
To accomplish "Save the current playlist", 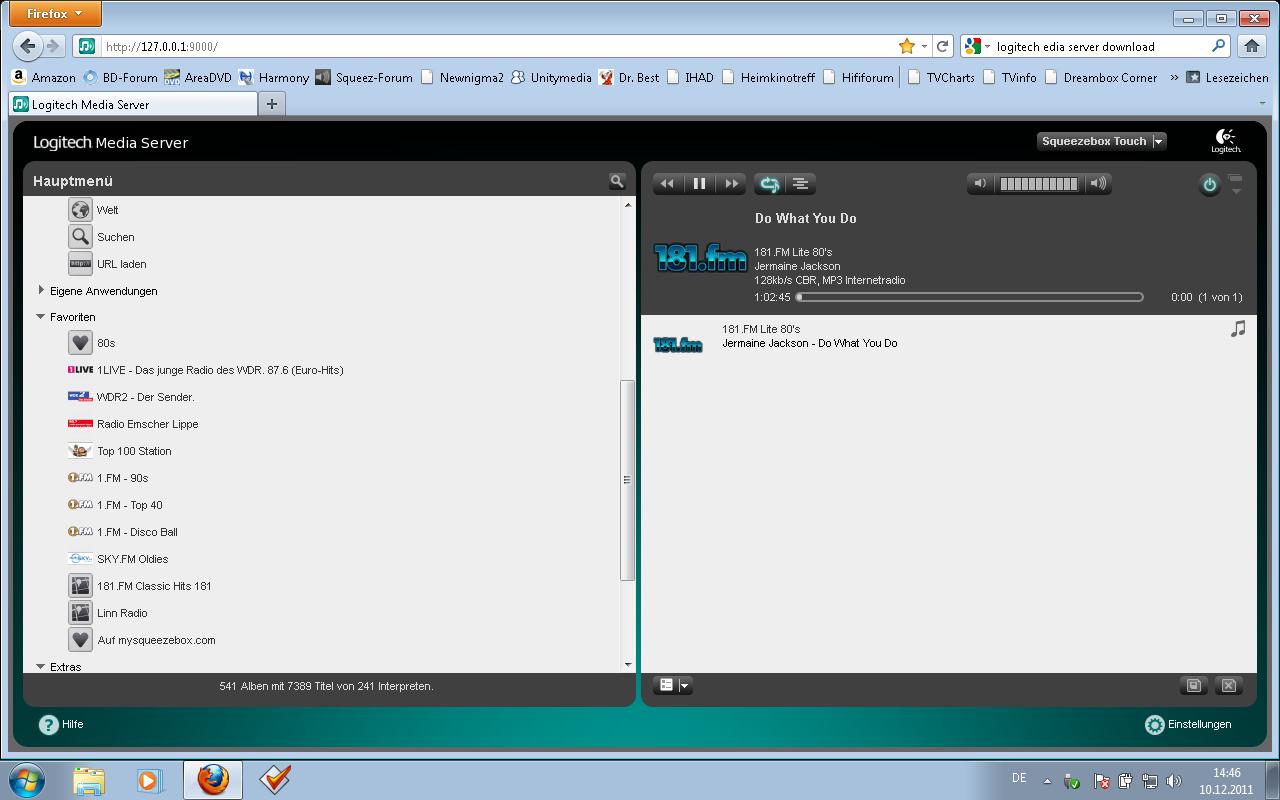I will 1193,686.
